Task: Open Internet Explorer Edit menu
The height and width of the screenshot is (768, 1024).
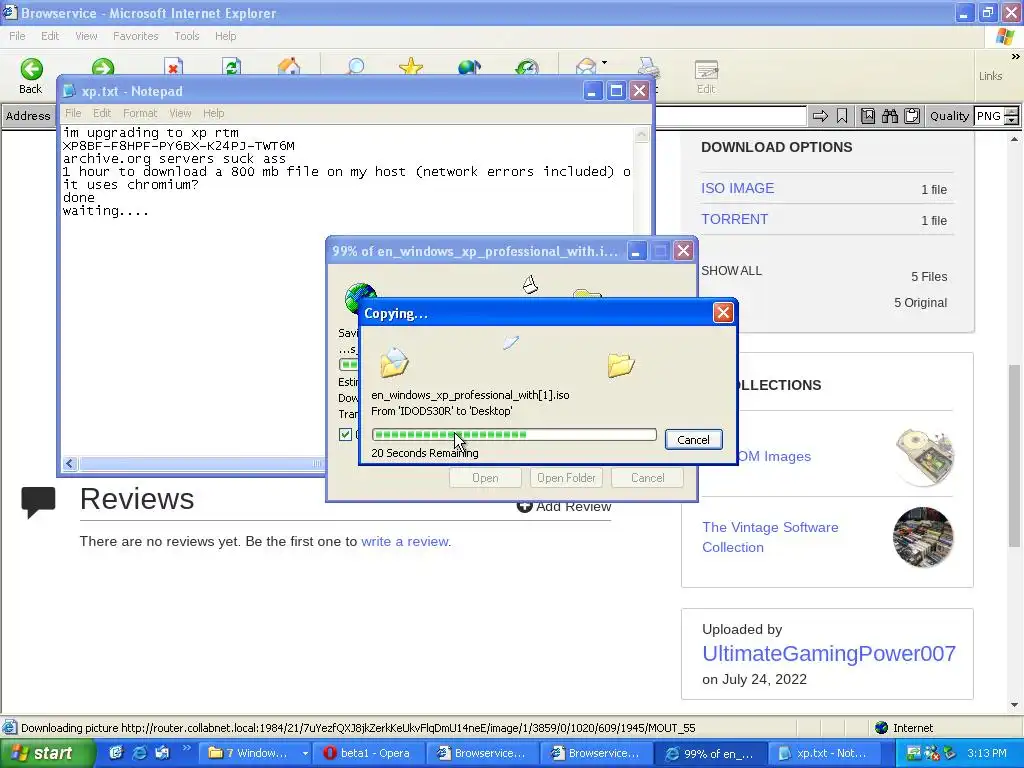Action: pos(50,36)
